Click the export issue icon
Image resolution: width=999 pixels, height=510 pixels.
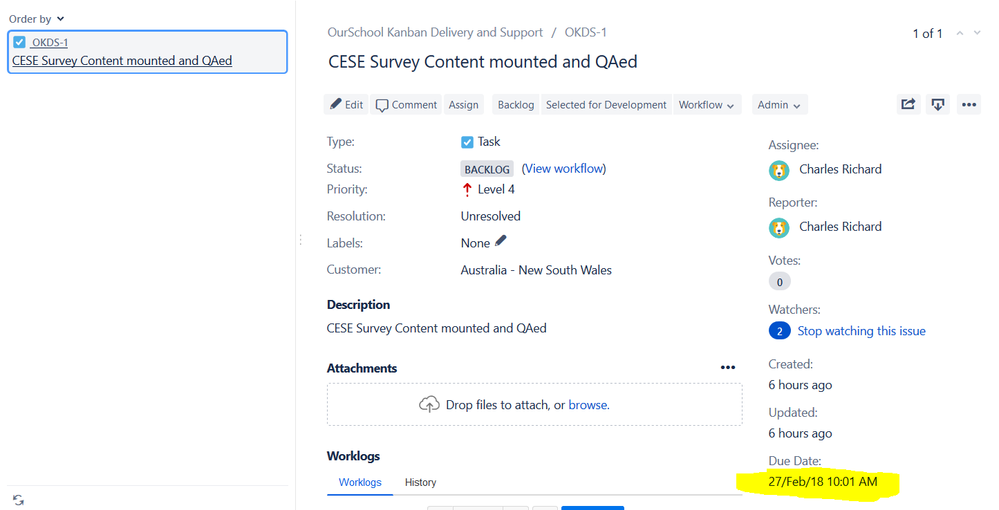pos(938,105)
